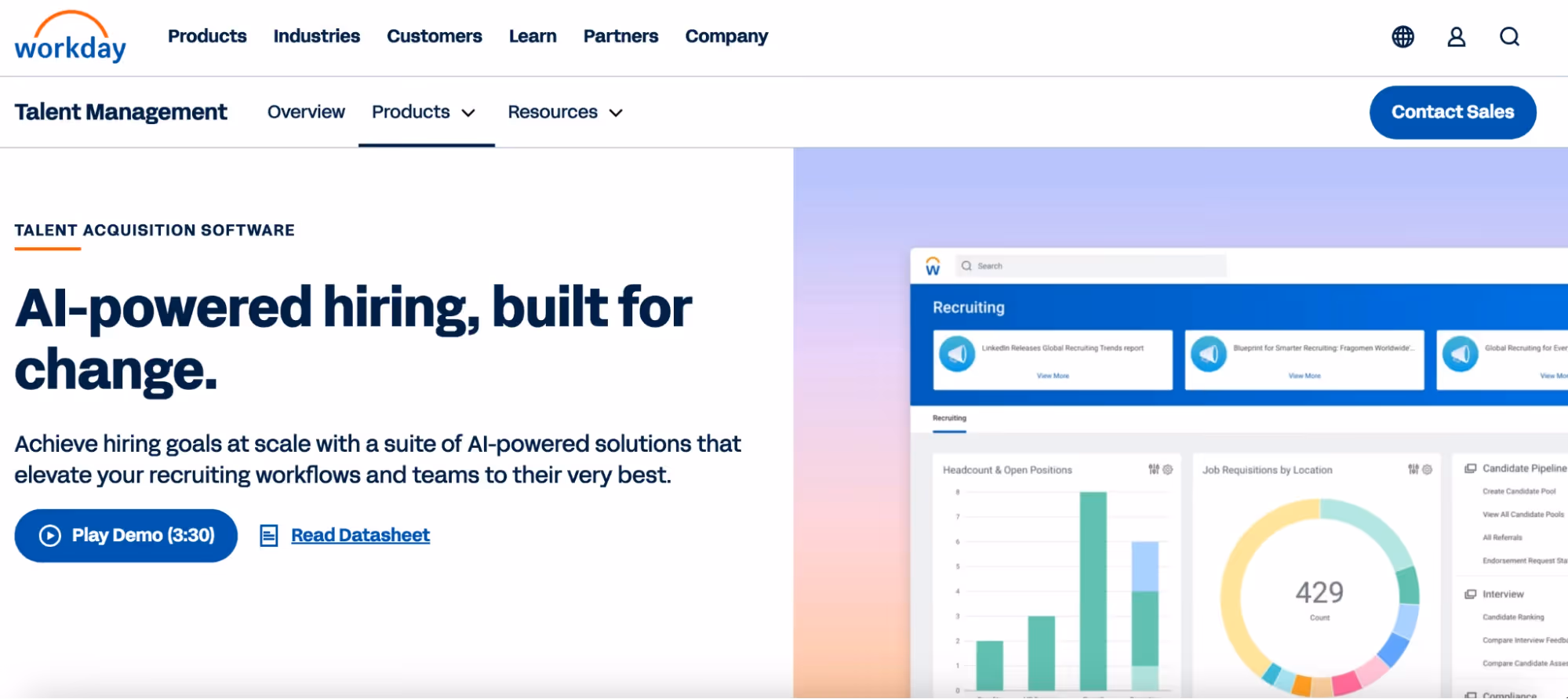Click the "Recruiting" dashboard title
The width and height of the screenshot is (1568, 699).
(x=969, y=308)
